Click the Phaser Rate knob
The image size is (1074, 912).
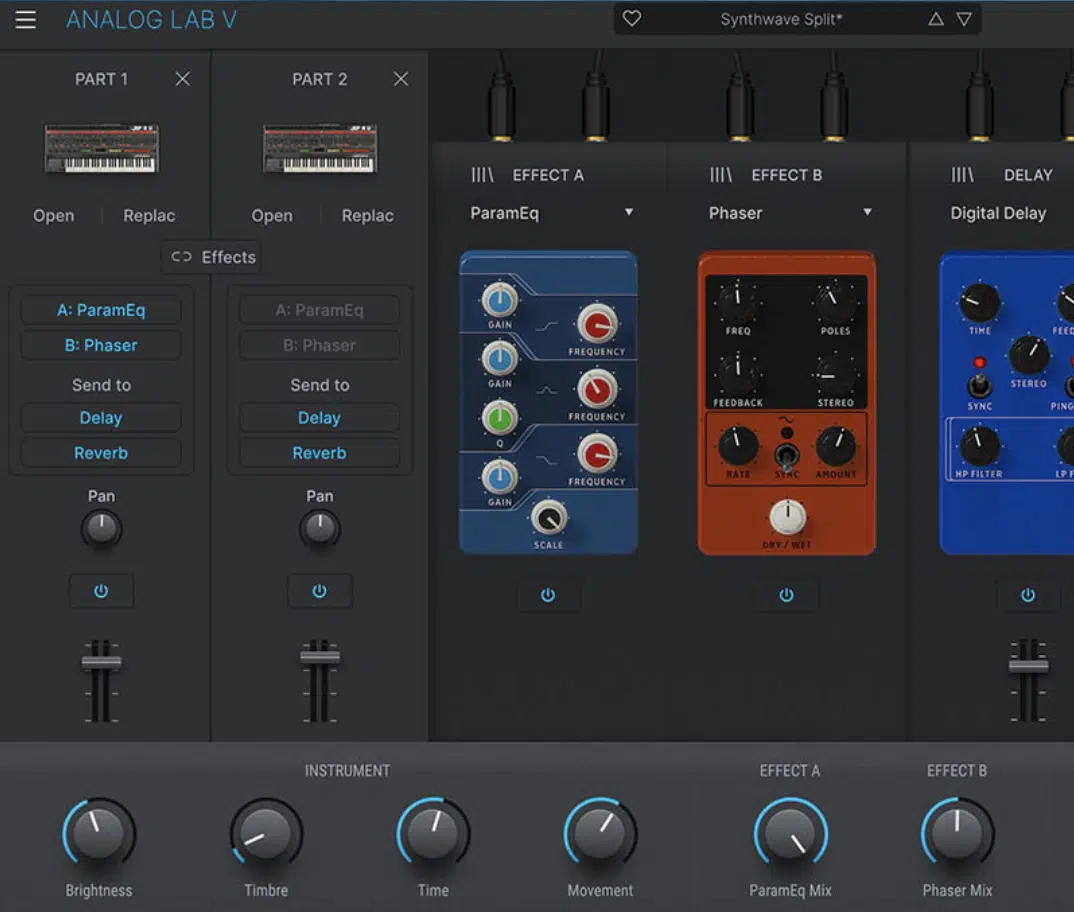[738, 445]
